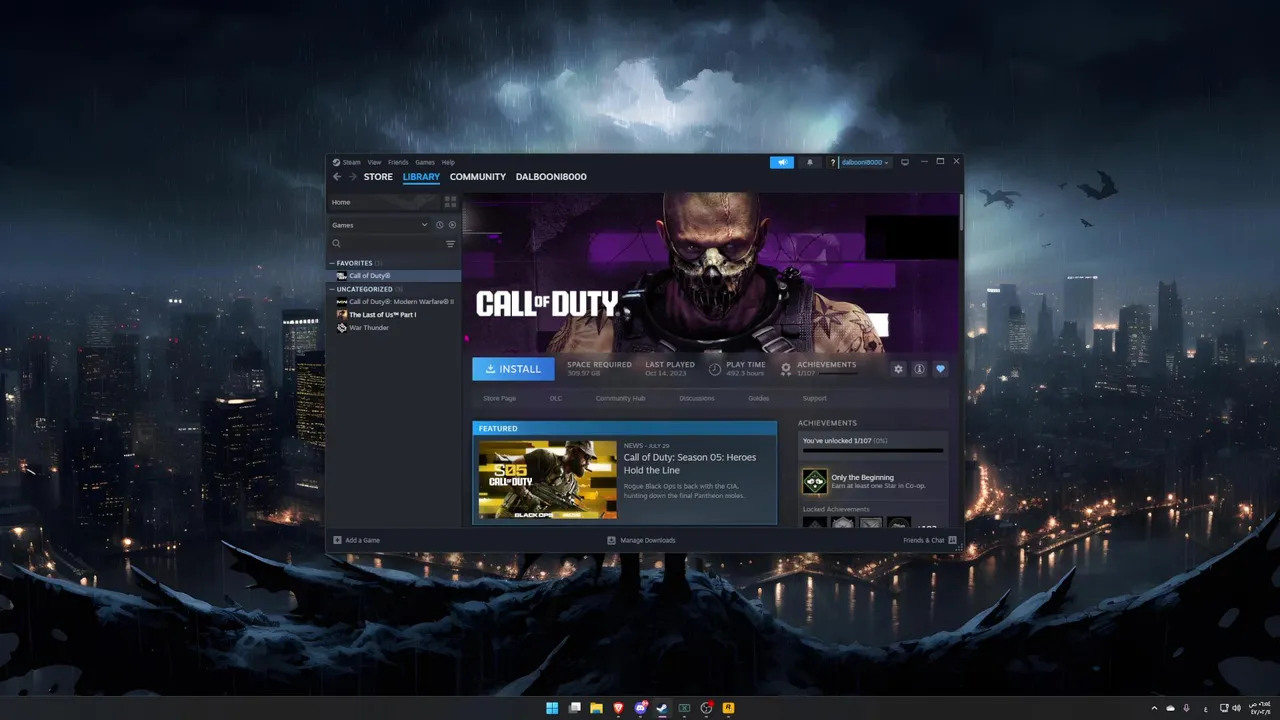This screenshot has width=1280, height=720.
Task: Open Task View from taskbar
Action: (x=574, y=708)
